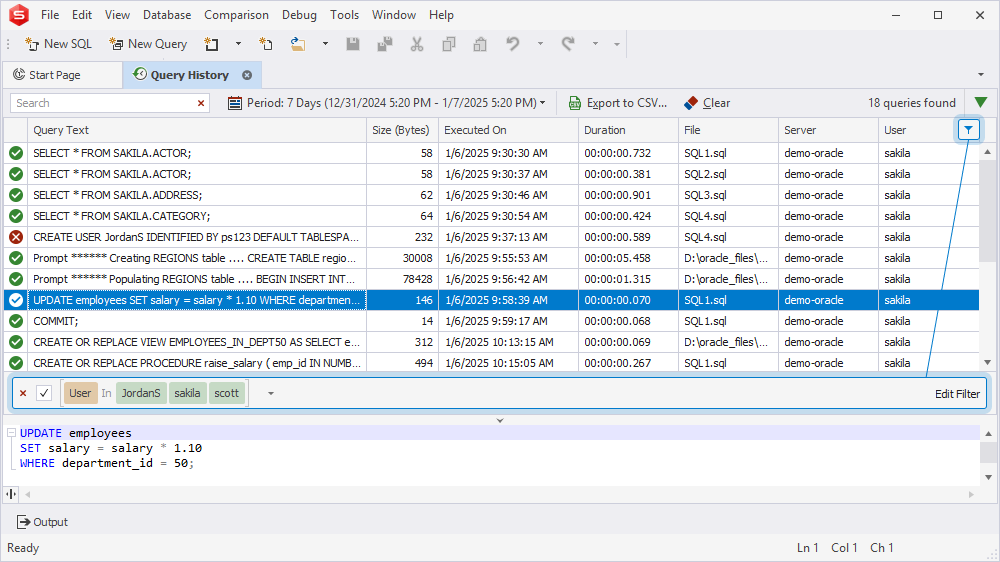Image resolution: width=1000 pixels, height=562 pixels.
Task: Click the new document icon in toolbar
Action: tap(211, 44)
